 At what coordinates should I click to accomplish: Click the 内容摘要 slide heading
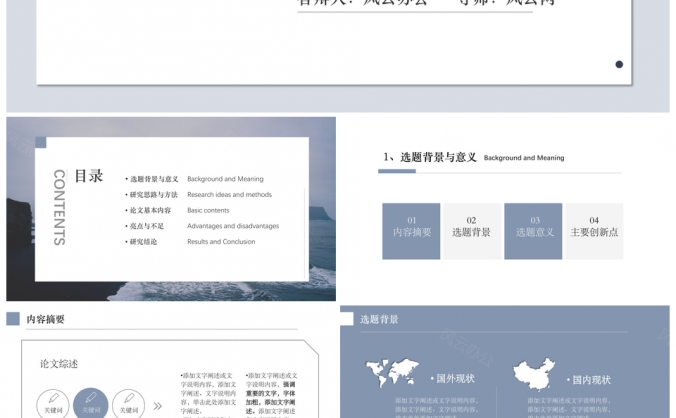point(46,319)
